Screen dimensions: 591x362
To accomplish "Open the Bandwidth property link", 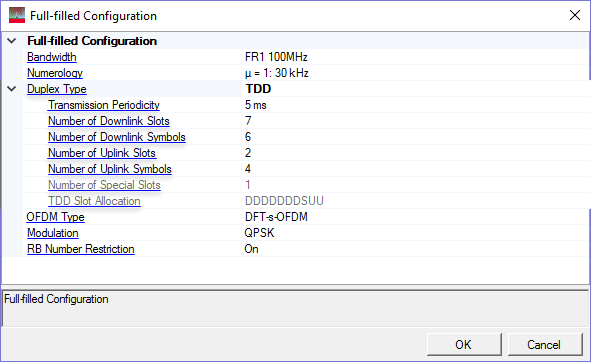I will (x=52, y=57).
